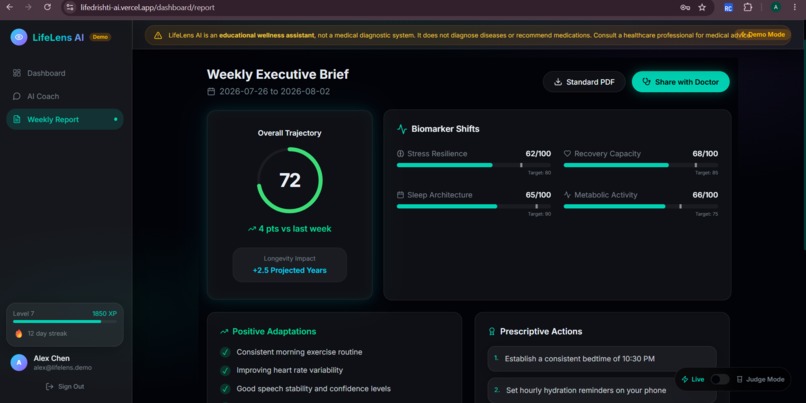Click the Metabolic Activity progress bar
Viewport: 806px width, 403px height.
coord(640,206)
